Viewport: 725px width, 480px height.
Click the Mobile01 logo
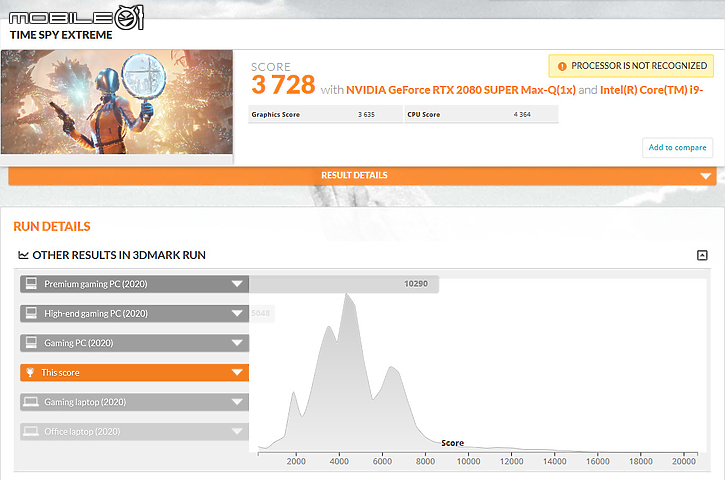76,18
